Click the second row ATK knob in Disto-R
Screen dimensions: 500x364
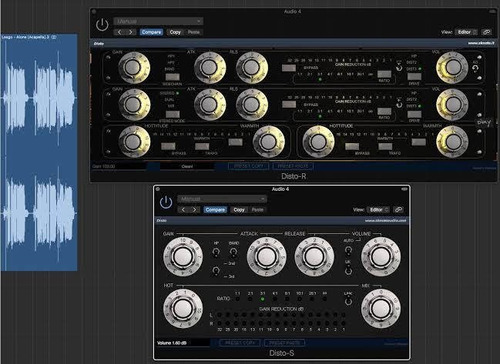pyautogui.click(x=210, y=104)
